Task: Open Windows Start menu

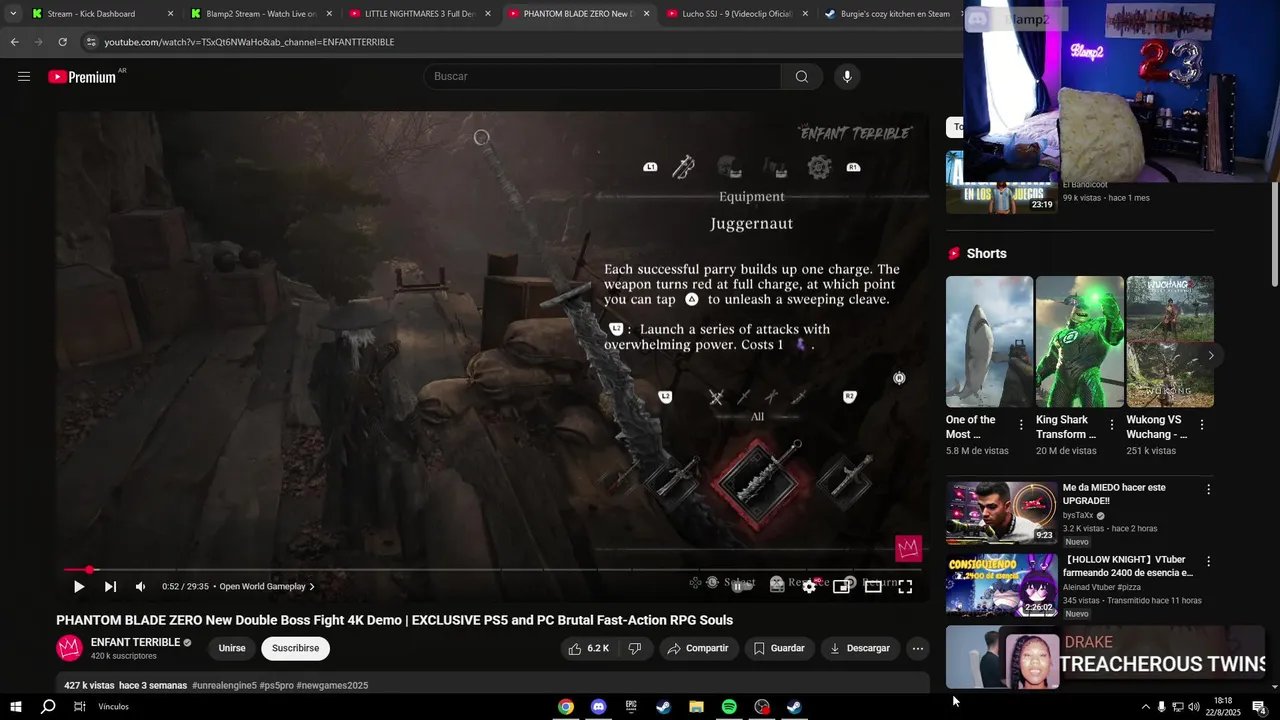Action: 15,706
